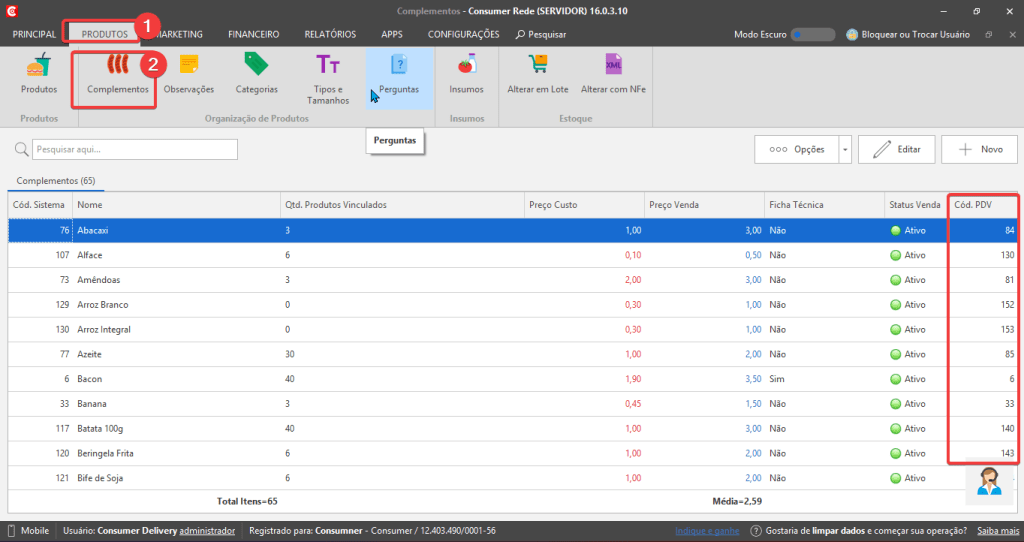Viewport: 1024px width, 542px height.
Task: Click Preço Venda 3,50 cell
Action: tap(753, 379)
